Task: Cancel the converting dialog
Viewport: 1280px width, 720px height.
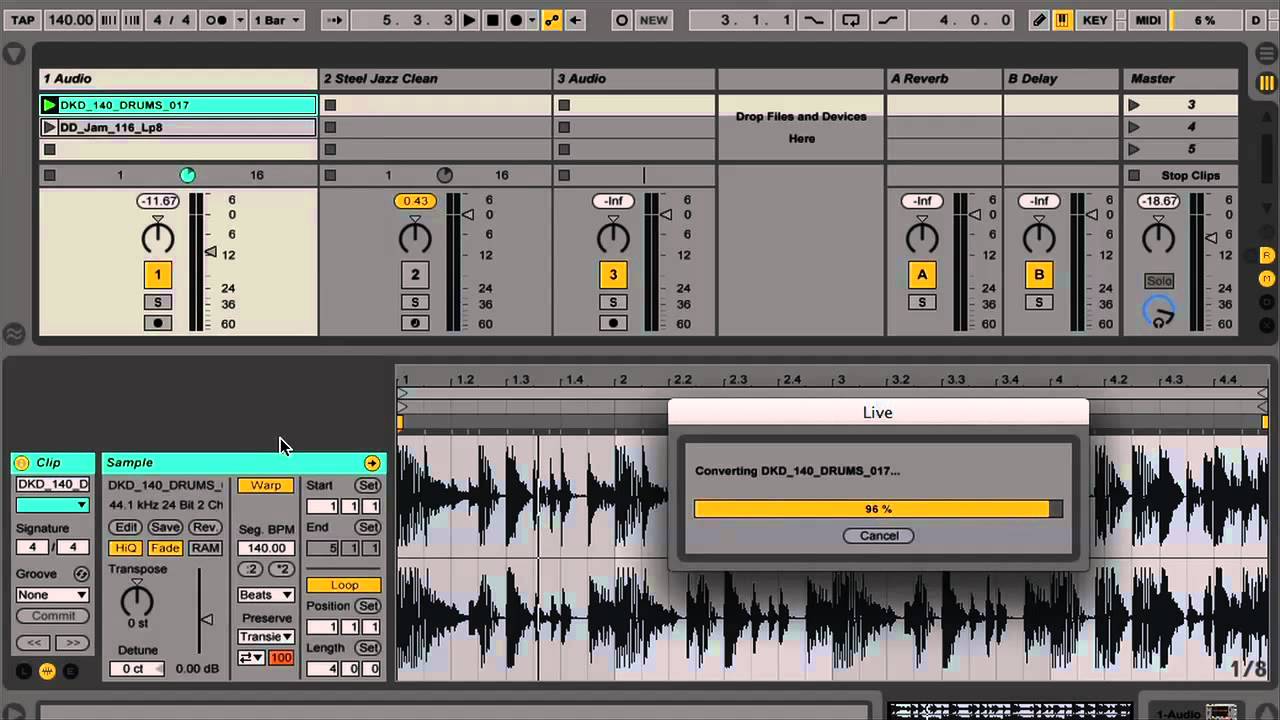Action: (879, 536)
